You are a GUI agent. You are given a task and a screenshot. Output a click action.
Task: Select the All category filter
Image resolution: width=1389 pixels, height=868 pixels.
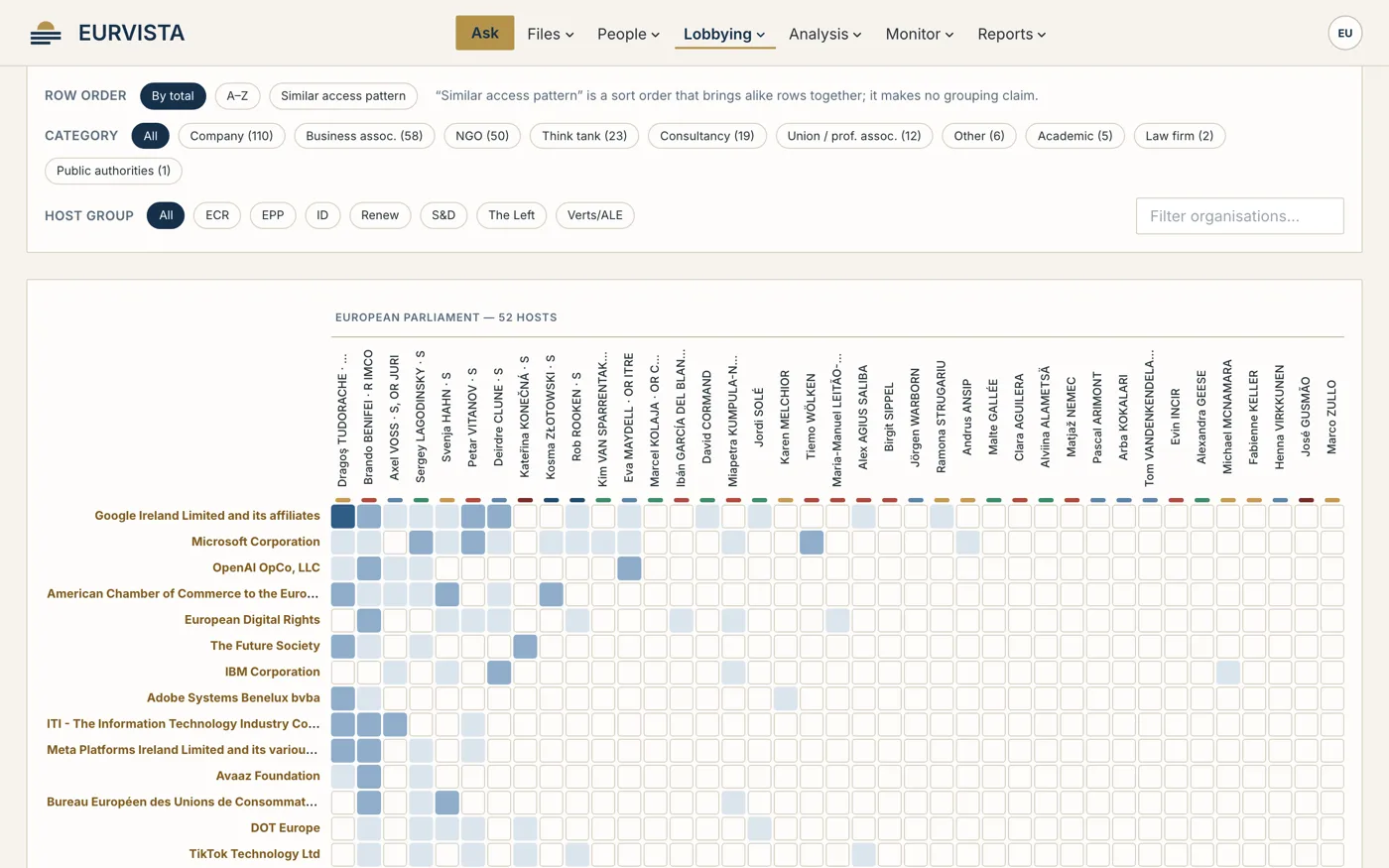(151, 136)
